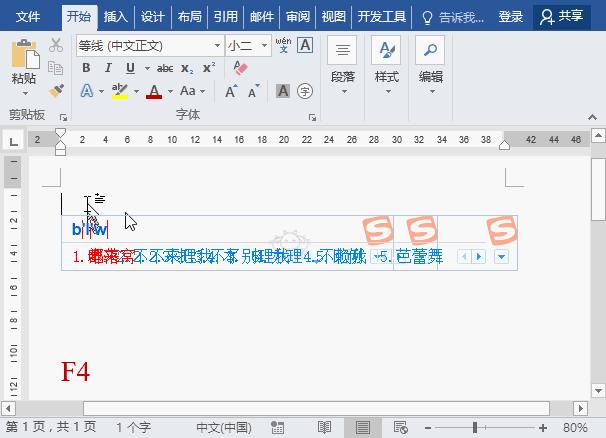This screenshot has width=606, height=438.
Task: Click Grow Font icon
Action: 231,92
